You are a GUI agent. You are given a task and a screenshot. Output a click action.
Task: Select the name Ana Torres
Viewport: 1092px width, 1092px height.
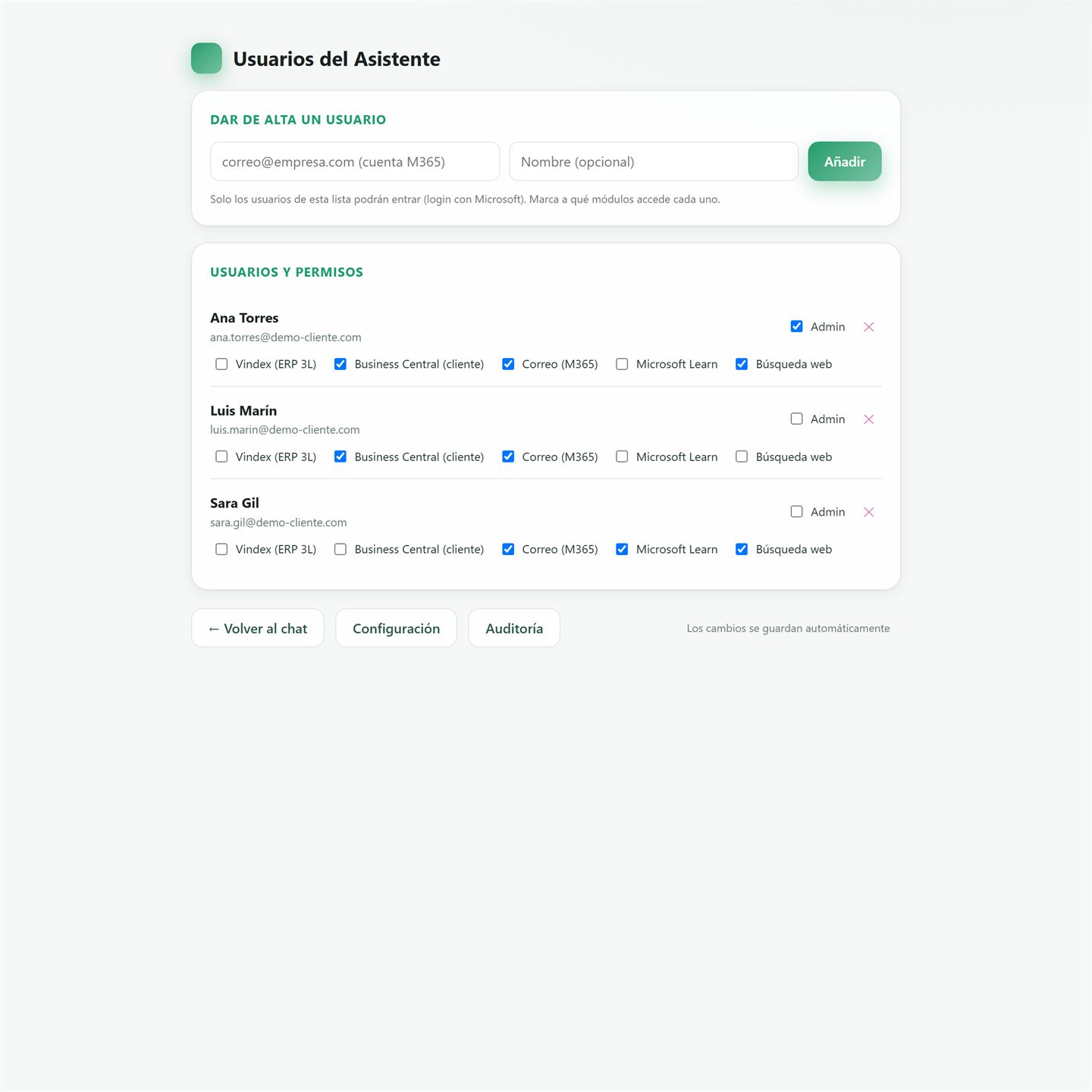click(244, 318)
